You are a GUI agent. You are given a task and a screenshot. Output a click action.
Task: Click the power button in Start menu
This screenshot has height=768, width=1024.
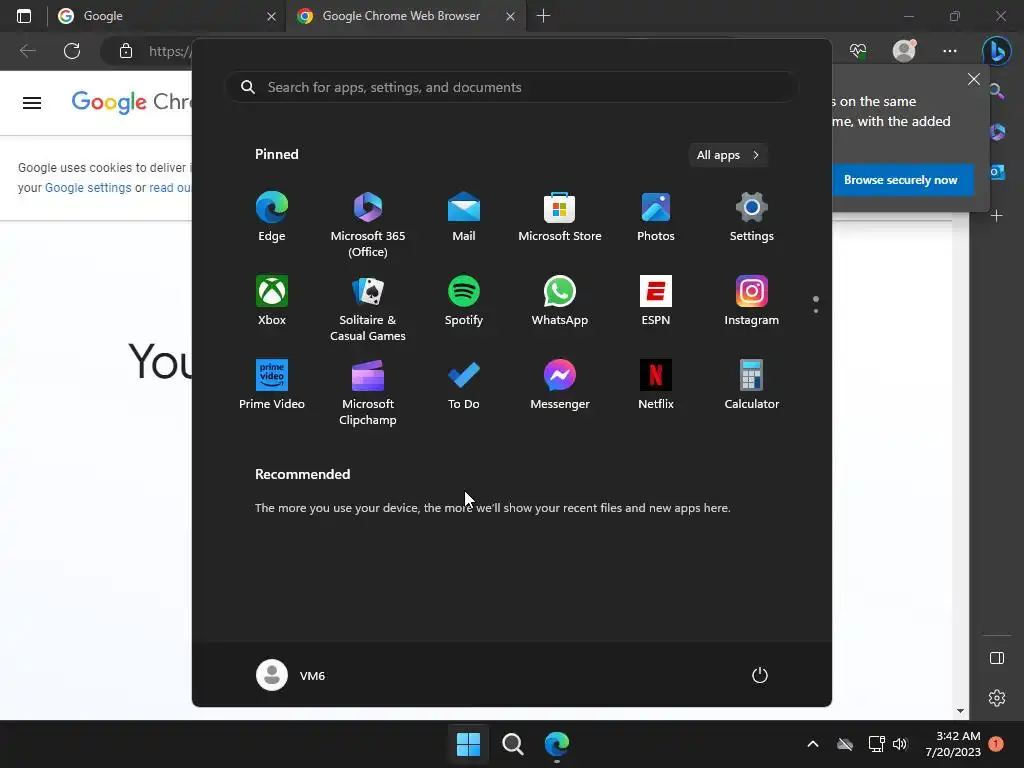(760, 675)
